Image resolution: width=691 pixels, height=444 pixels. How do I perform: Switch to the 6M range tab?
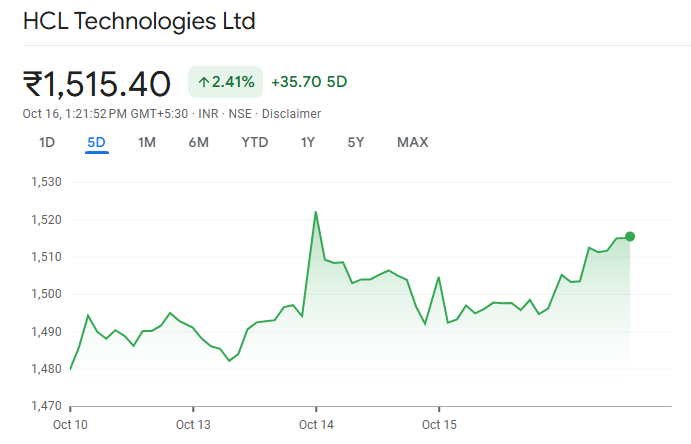pos(198,142)
